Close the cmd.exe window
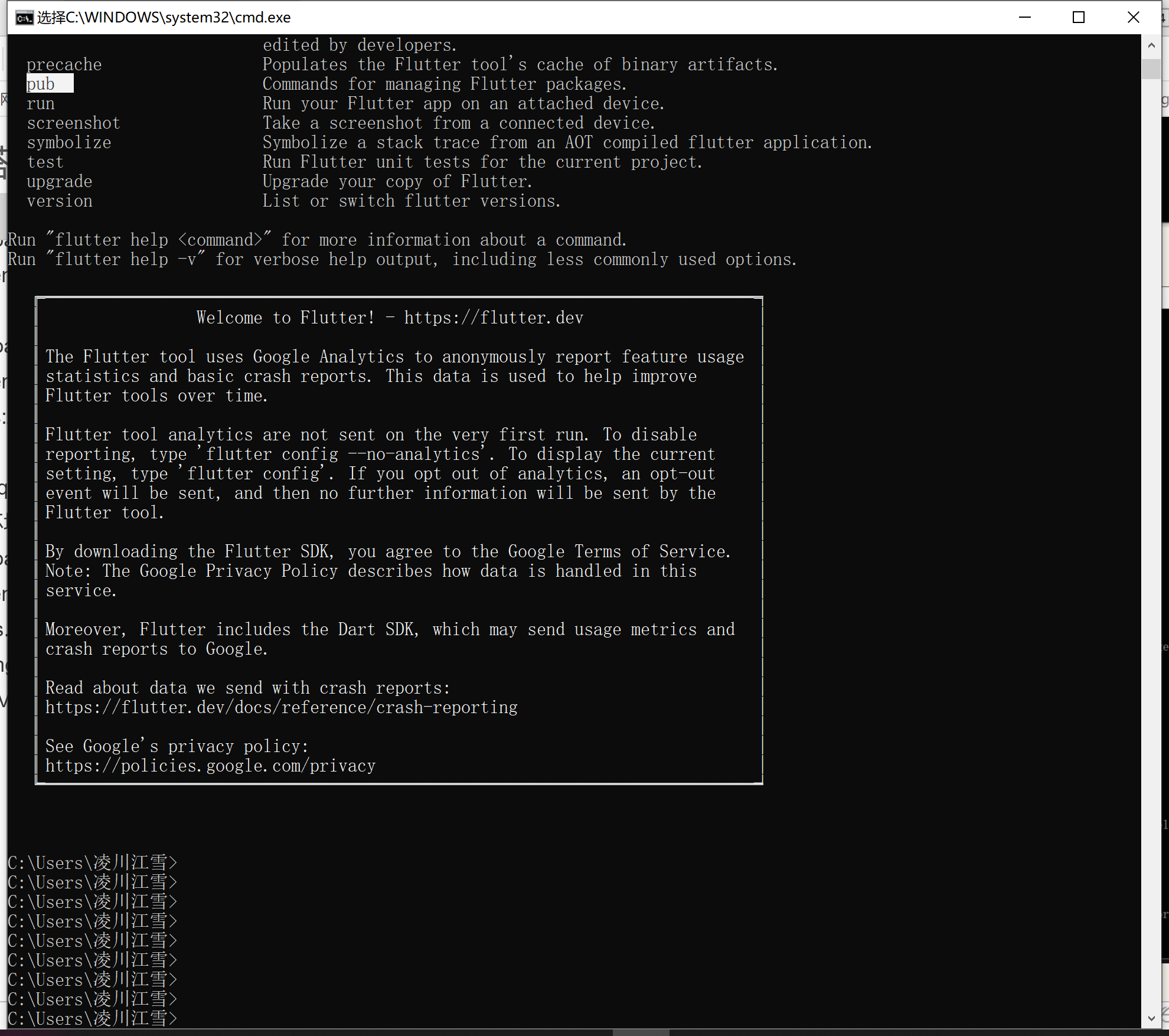 point(1133,18)
